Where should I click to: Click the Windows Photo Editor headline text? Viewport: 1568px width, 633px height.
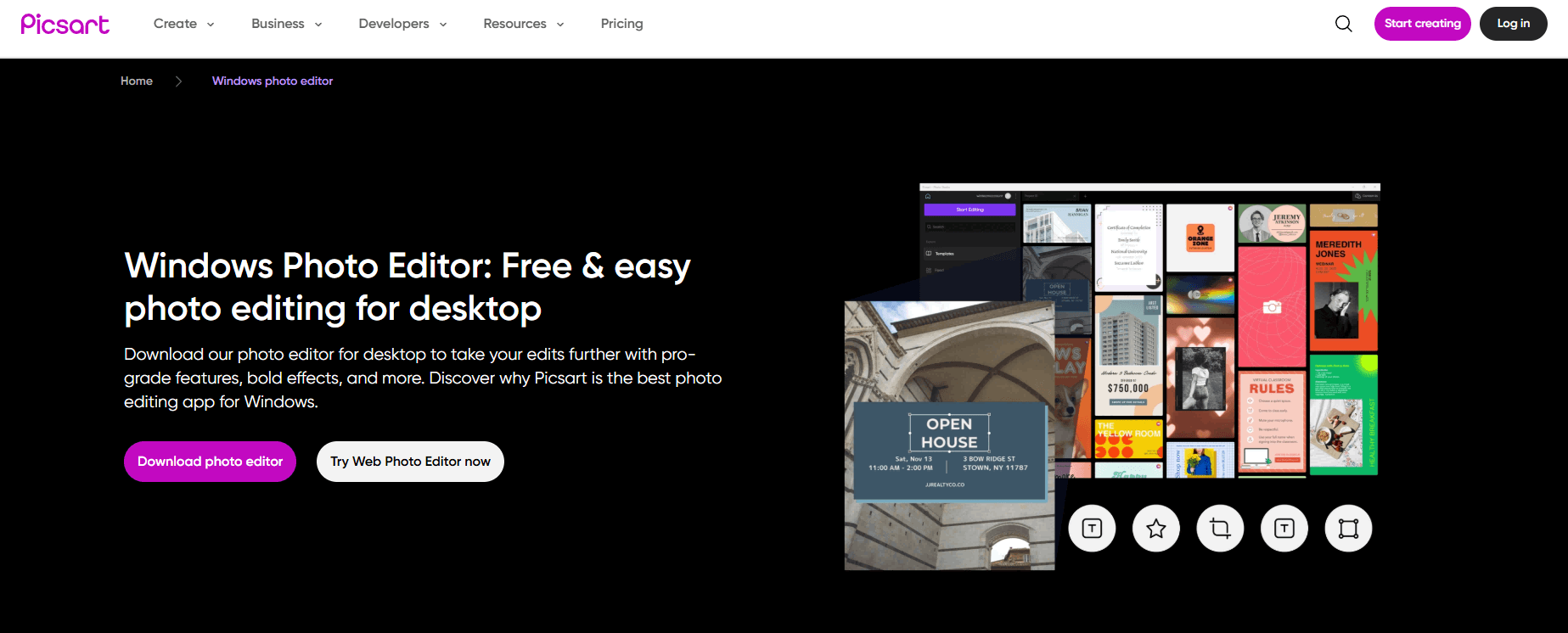(x=407, y=287)
